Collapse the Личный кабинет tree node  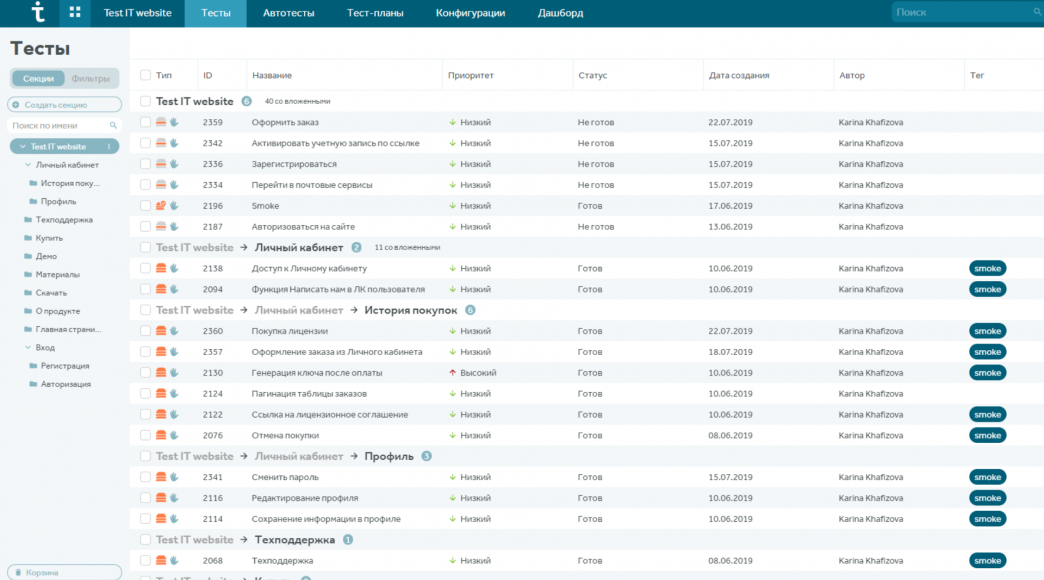pyautogui.click(x=27, y=165)
